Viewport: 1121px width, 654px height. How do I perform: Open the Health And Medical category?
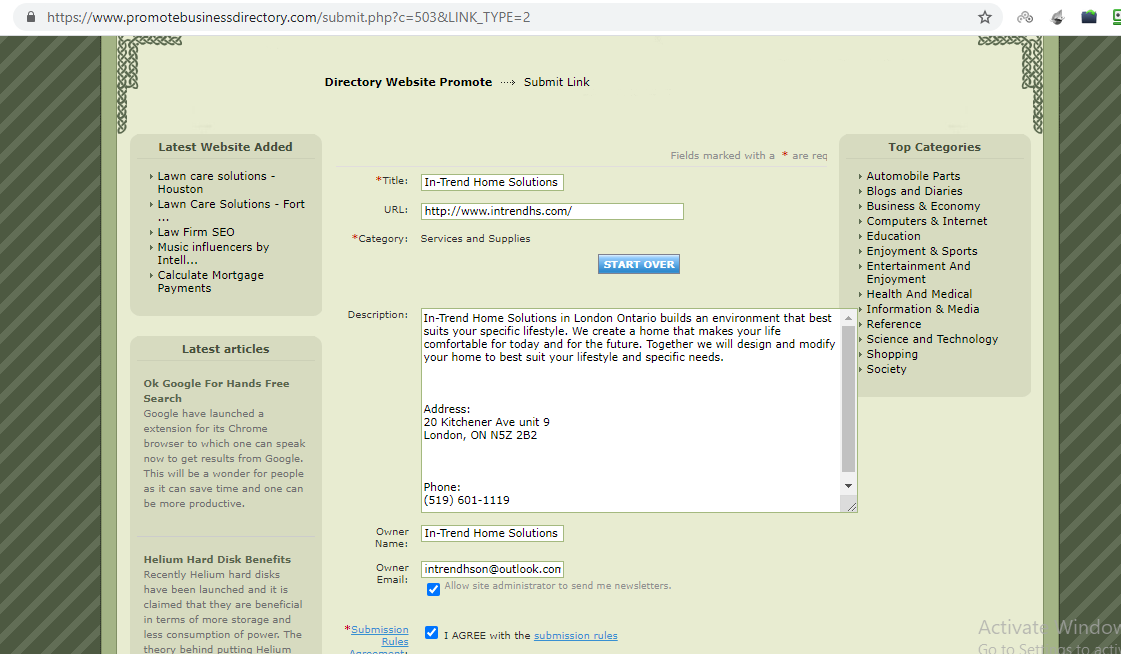(x=919, y=294)
